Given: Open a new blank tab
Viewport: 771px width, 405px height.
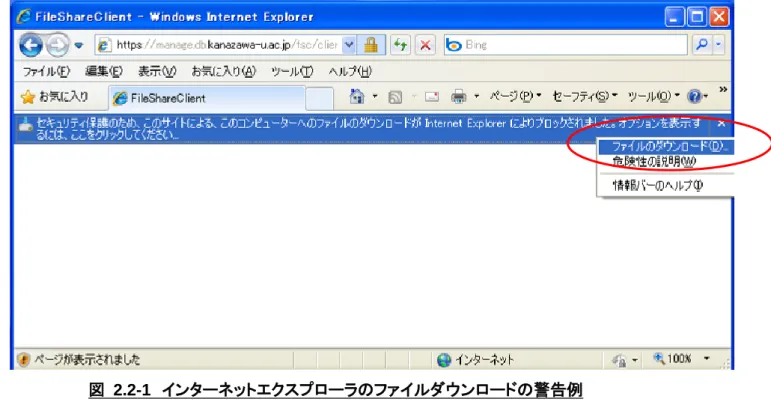Looking at the screenshot, I should tap(320, 98).
